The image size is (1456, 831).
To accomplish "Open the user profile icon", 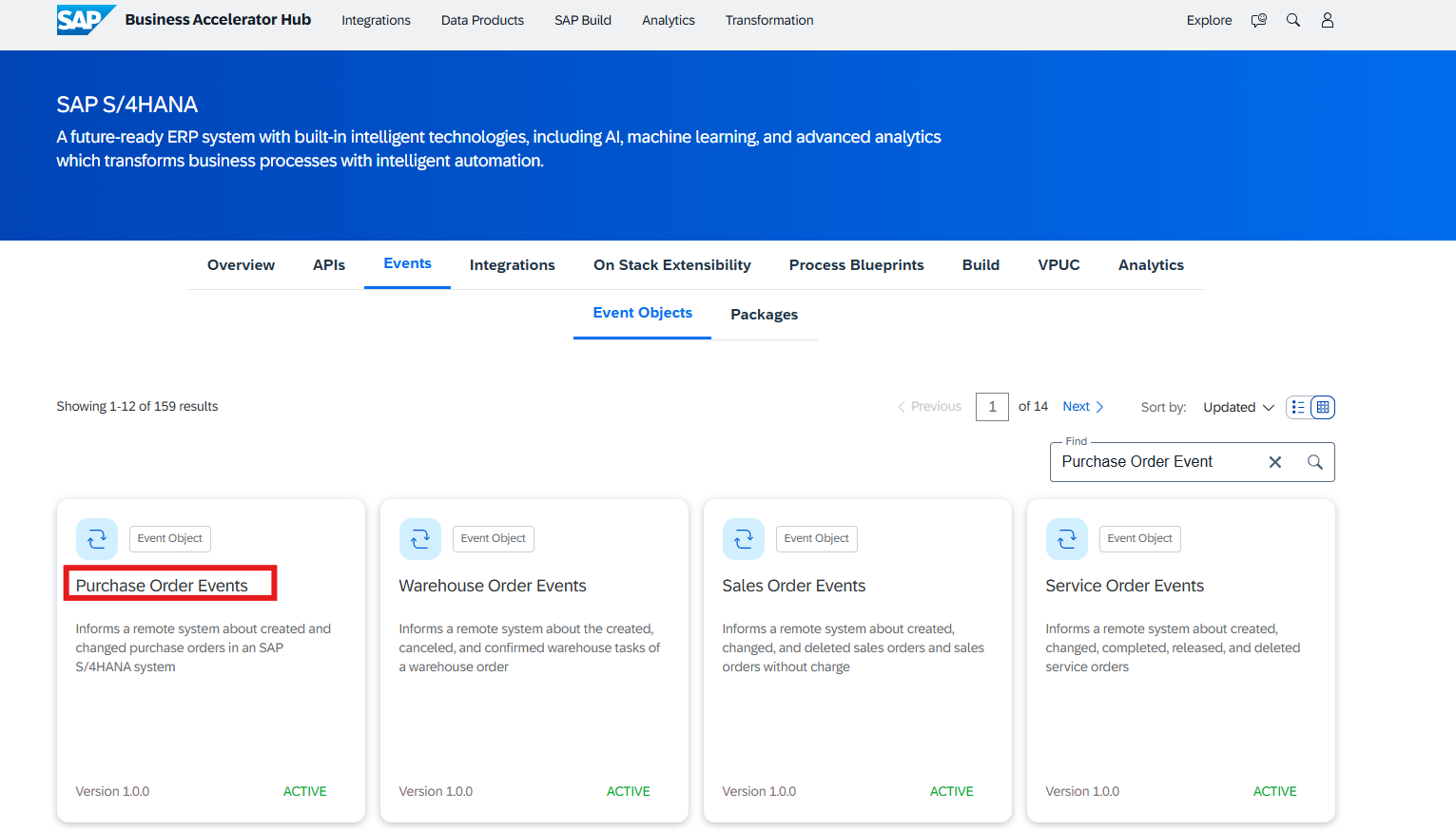I will [x=1328, y=20].
